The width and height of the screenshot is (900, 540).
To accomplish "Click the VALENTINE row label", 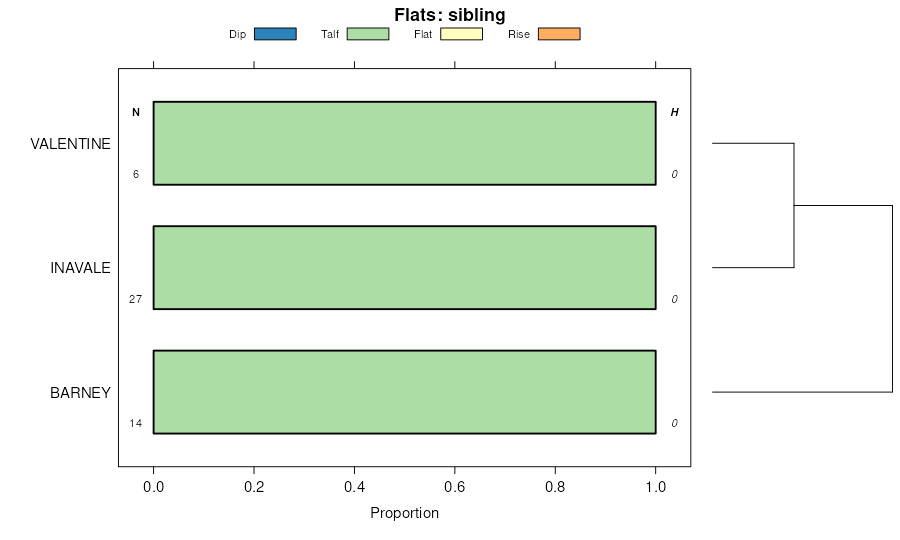I will (70, 144).
